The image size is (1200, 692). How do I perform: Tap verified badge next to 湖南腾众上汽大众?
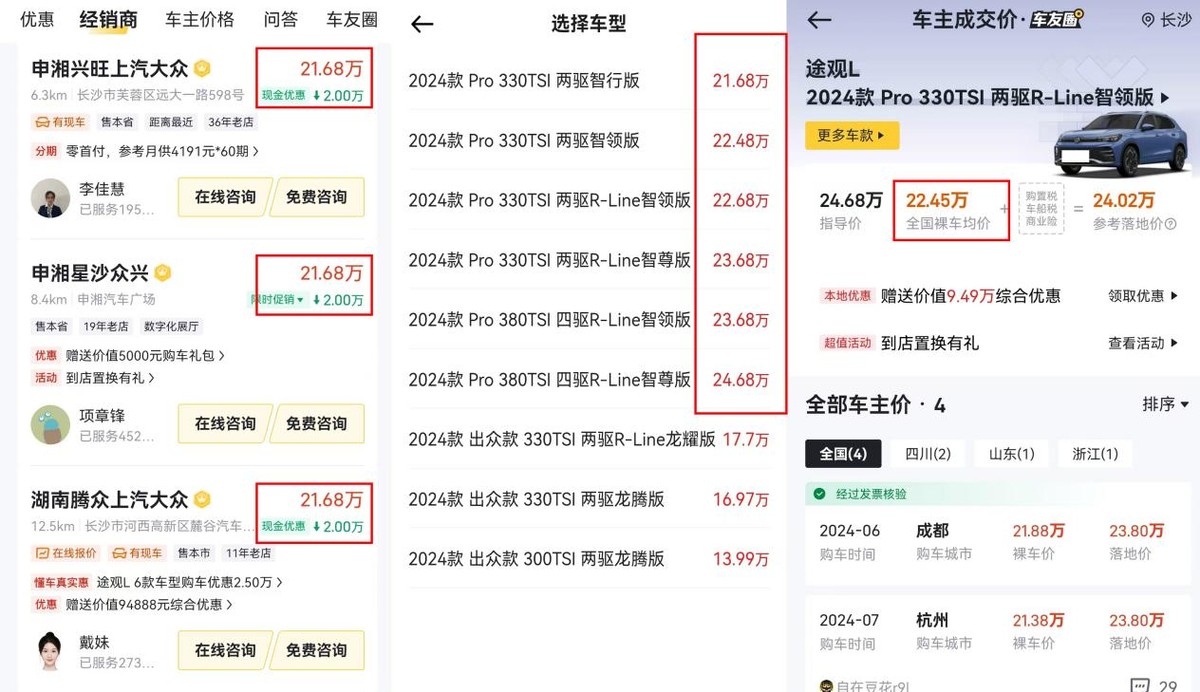pos(203,499)
